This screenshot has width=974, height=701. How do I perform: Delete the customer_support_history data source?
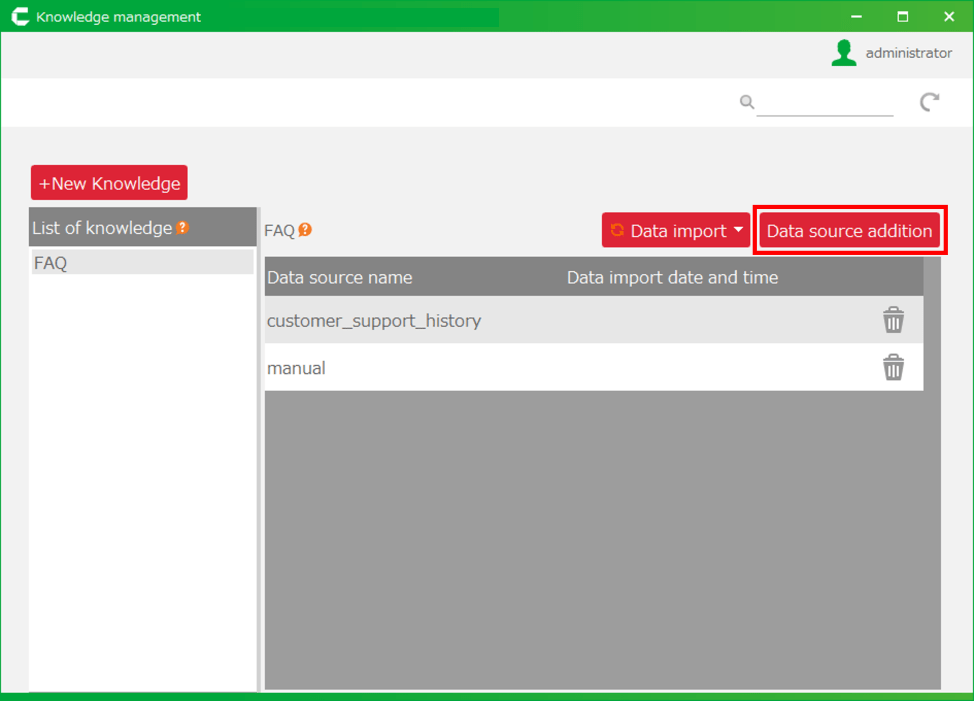893,320
